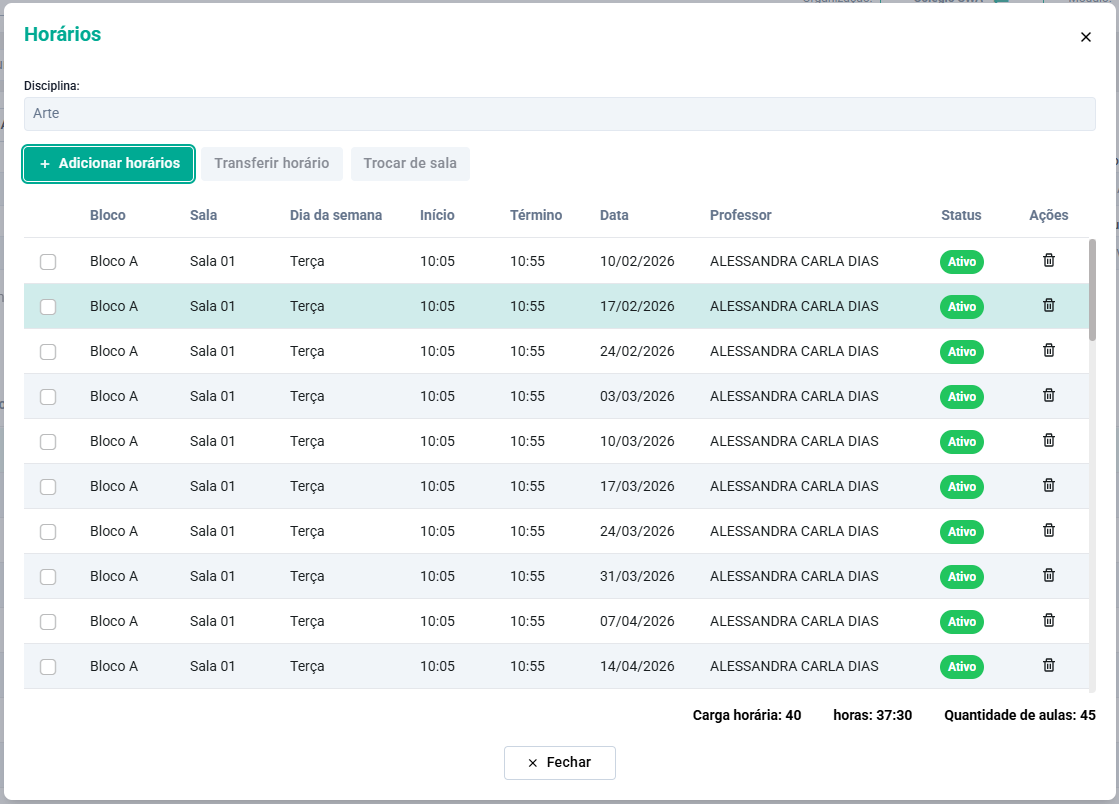1119x804 pixels.
Task: Close the Horários dialog with the X icon
Action: pos(1085,37)
